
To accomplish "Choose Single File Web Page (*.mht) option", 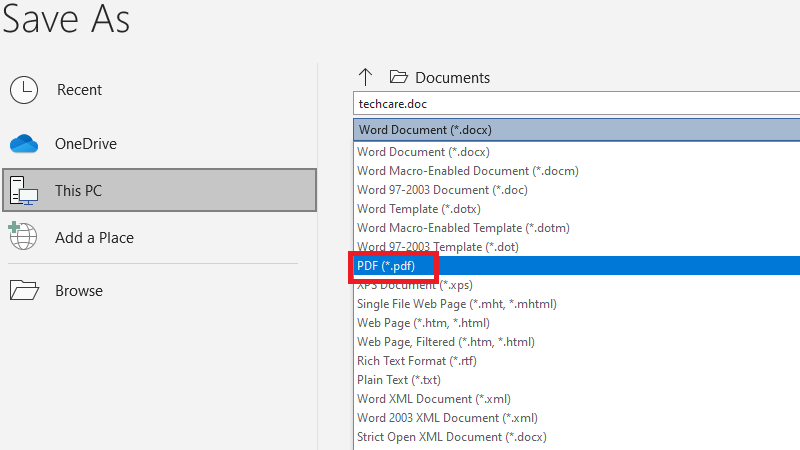I will click(457, 304).
